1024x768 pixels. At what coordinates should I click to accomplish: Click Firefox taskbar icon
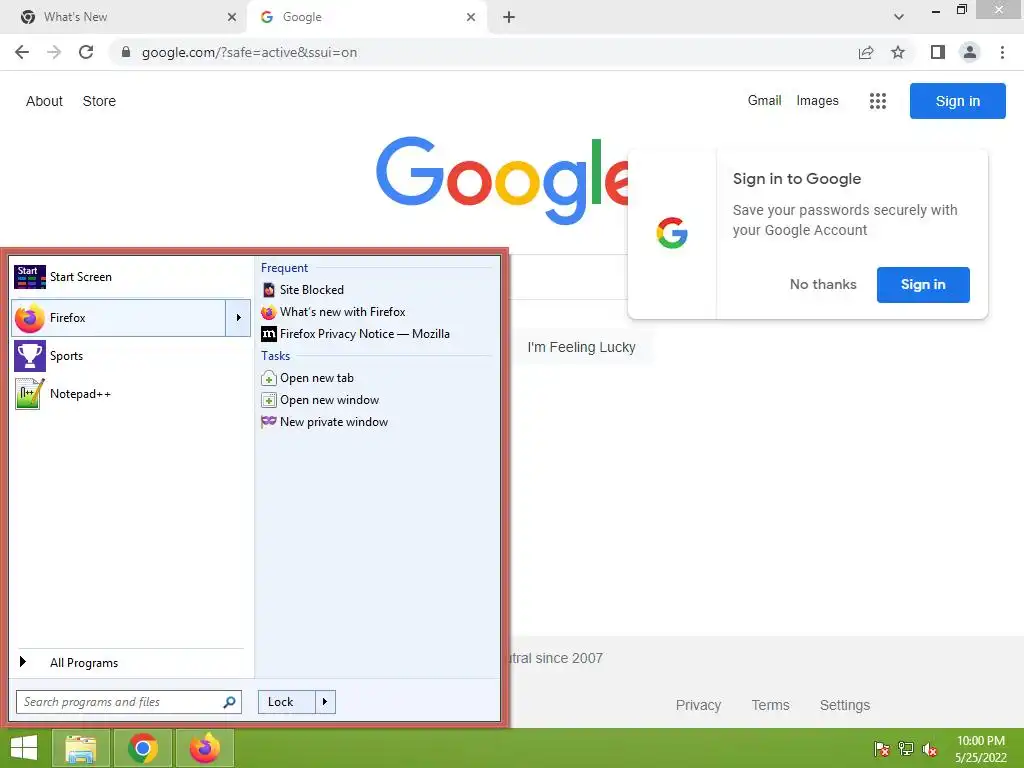click(x=205, y=748)
